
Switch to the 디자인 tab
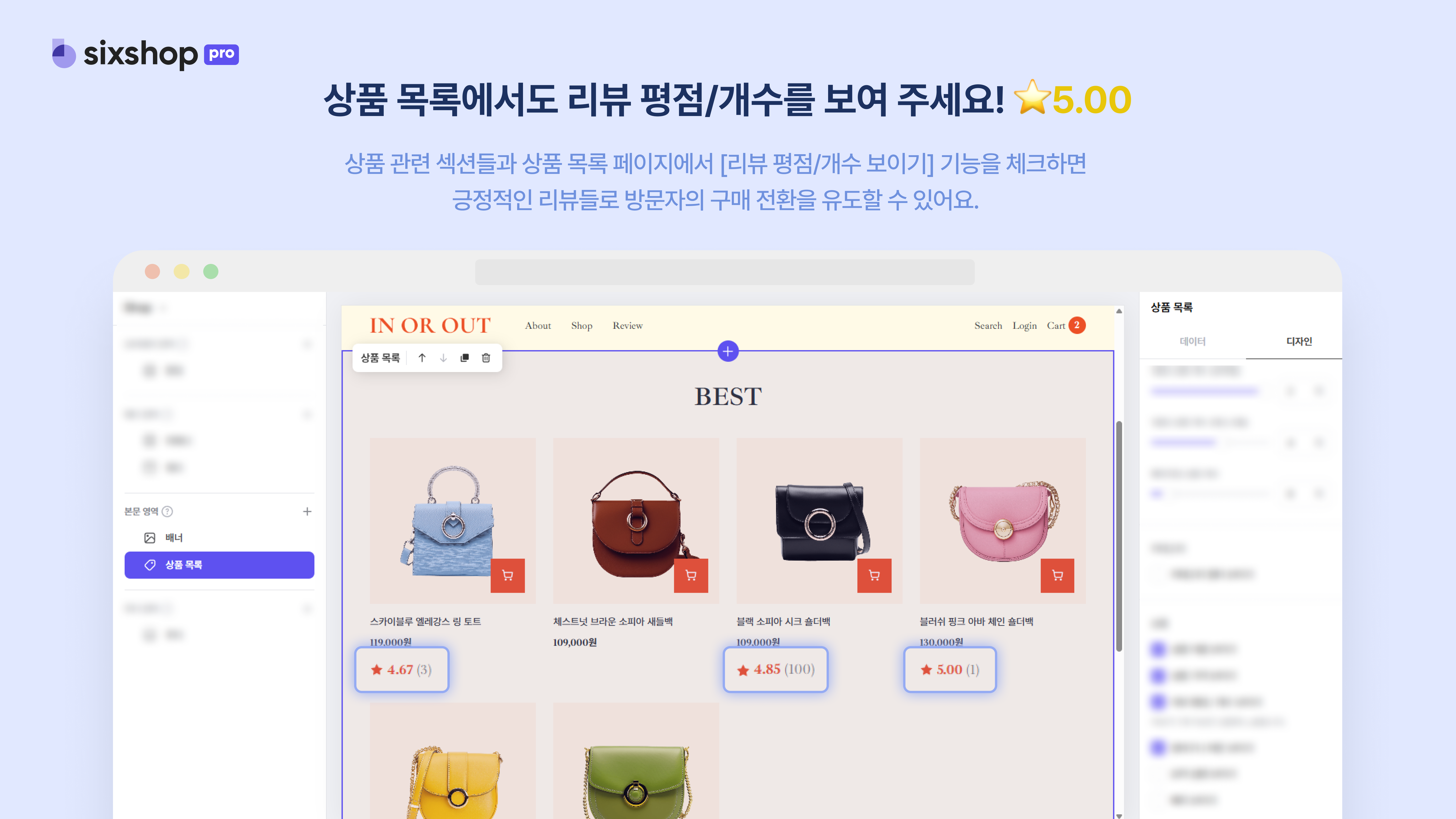[x=1299, y=342]
